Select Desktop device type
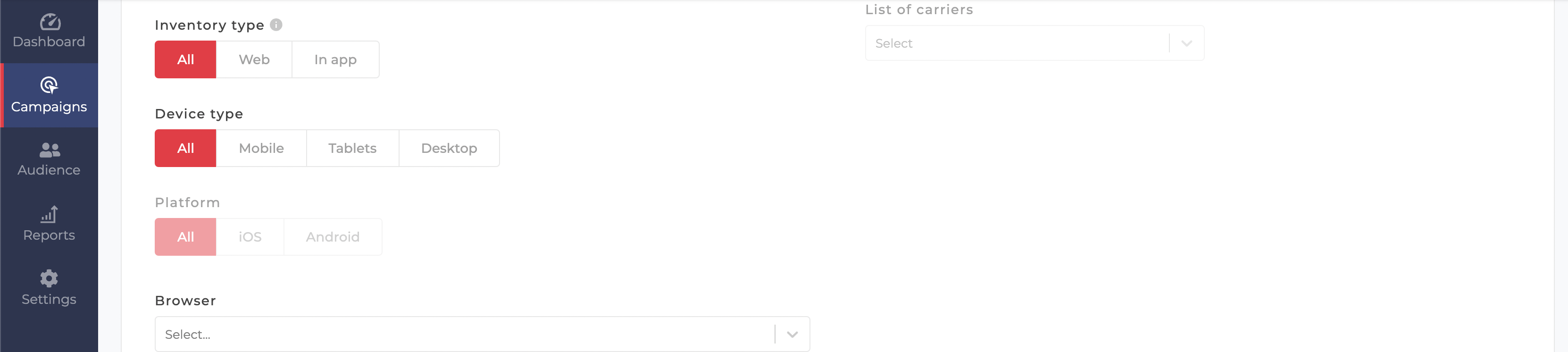The image size is (1568, 352). pyautogui.click(x=449, y=148)
